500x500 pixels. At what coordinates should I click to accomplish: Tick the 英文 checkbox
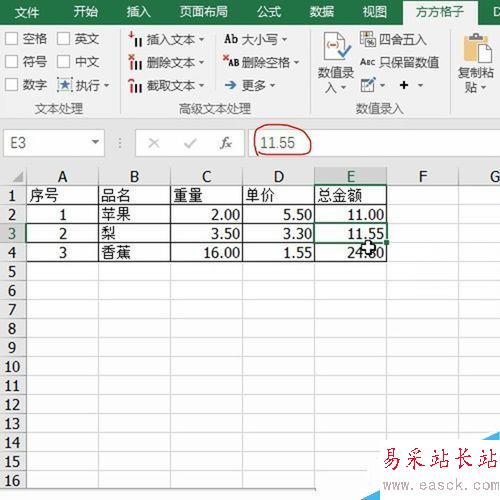pyautogui.click(x=63, y=39)
